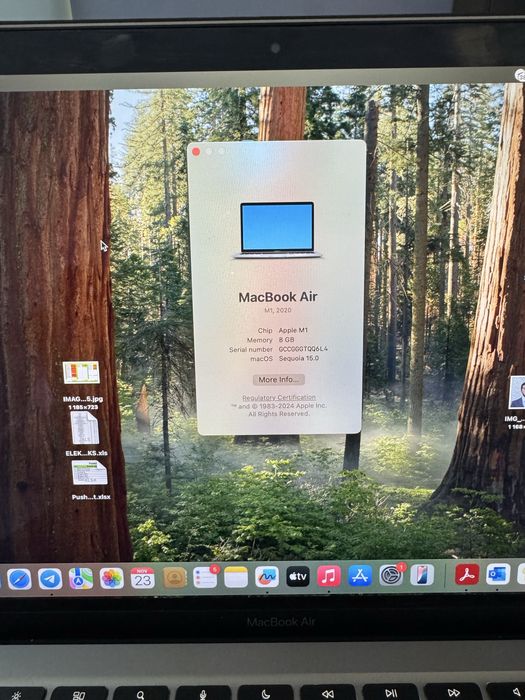525x700 pixels.
Task: Click the Apple M1 chip value
Action: coord(293,330)
